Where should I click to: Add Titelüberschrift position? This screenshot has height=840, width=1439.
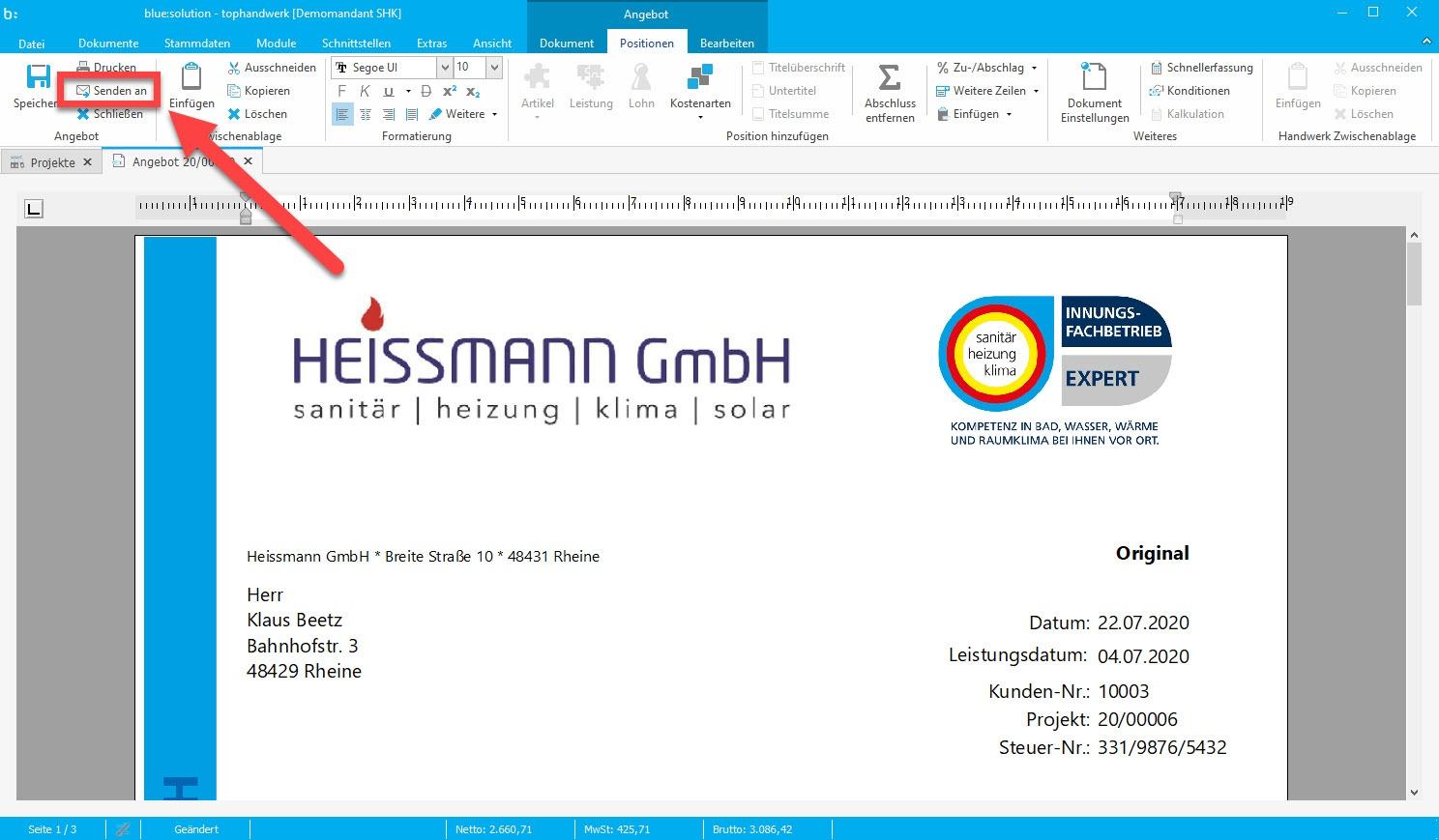tap(799, 68)
